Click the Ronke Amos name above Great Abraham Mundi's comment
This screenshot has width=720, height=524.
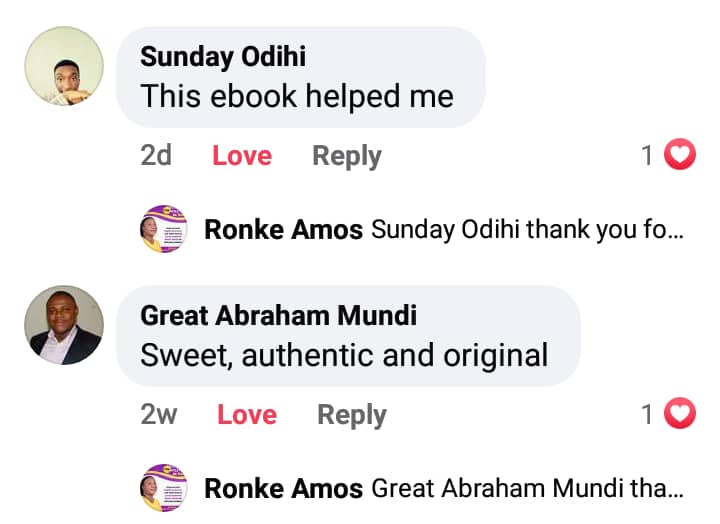pos(283,230)
